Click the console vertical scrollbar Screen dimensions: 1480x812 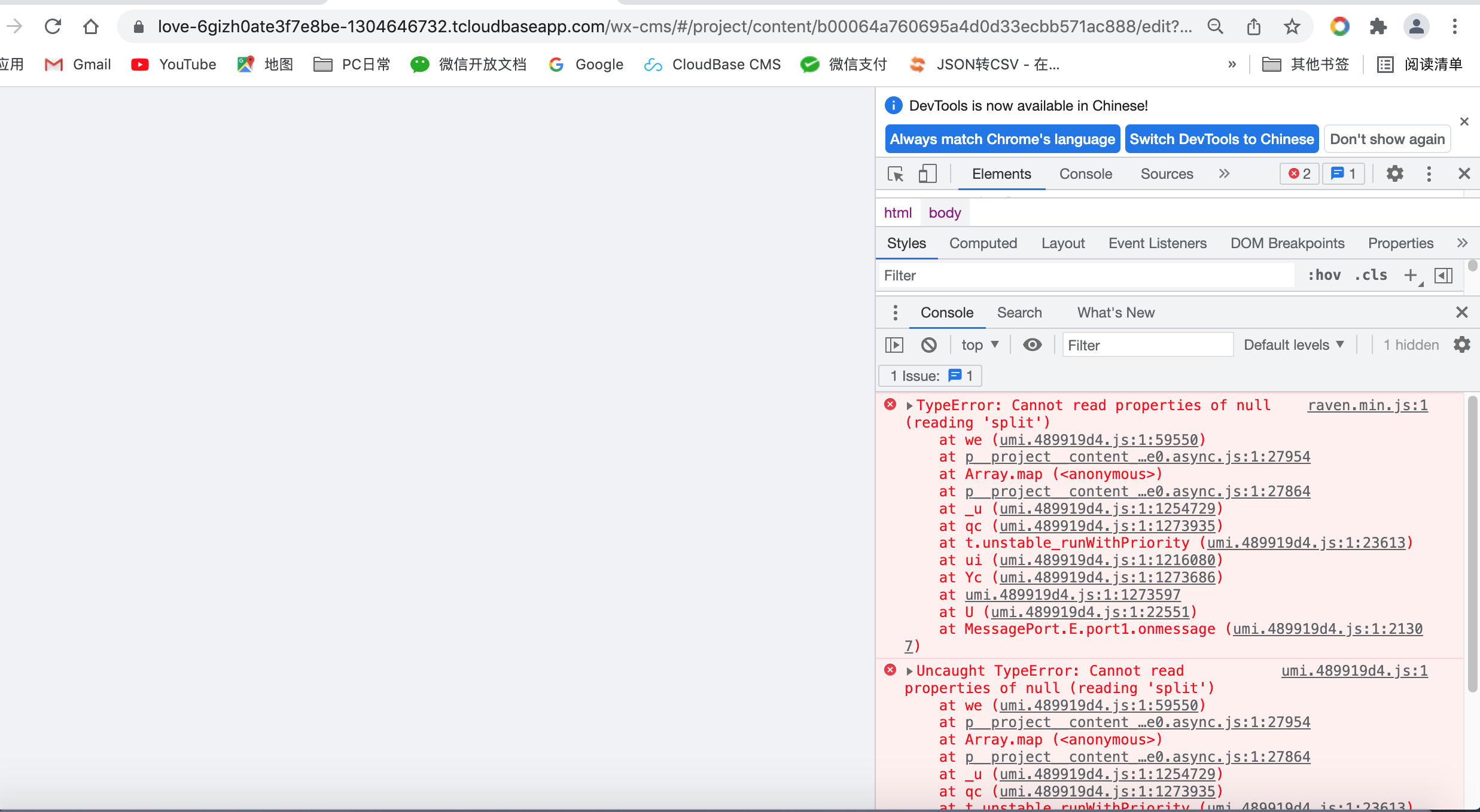coord(1472,543)
